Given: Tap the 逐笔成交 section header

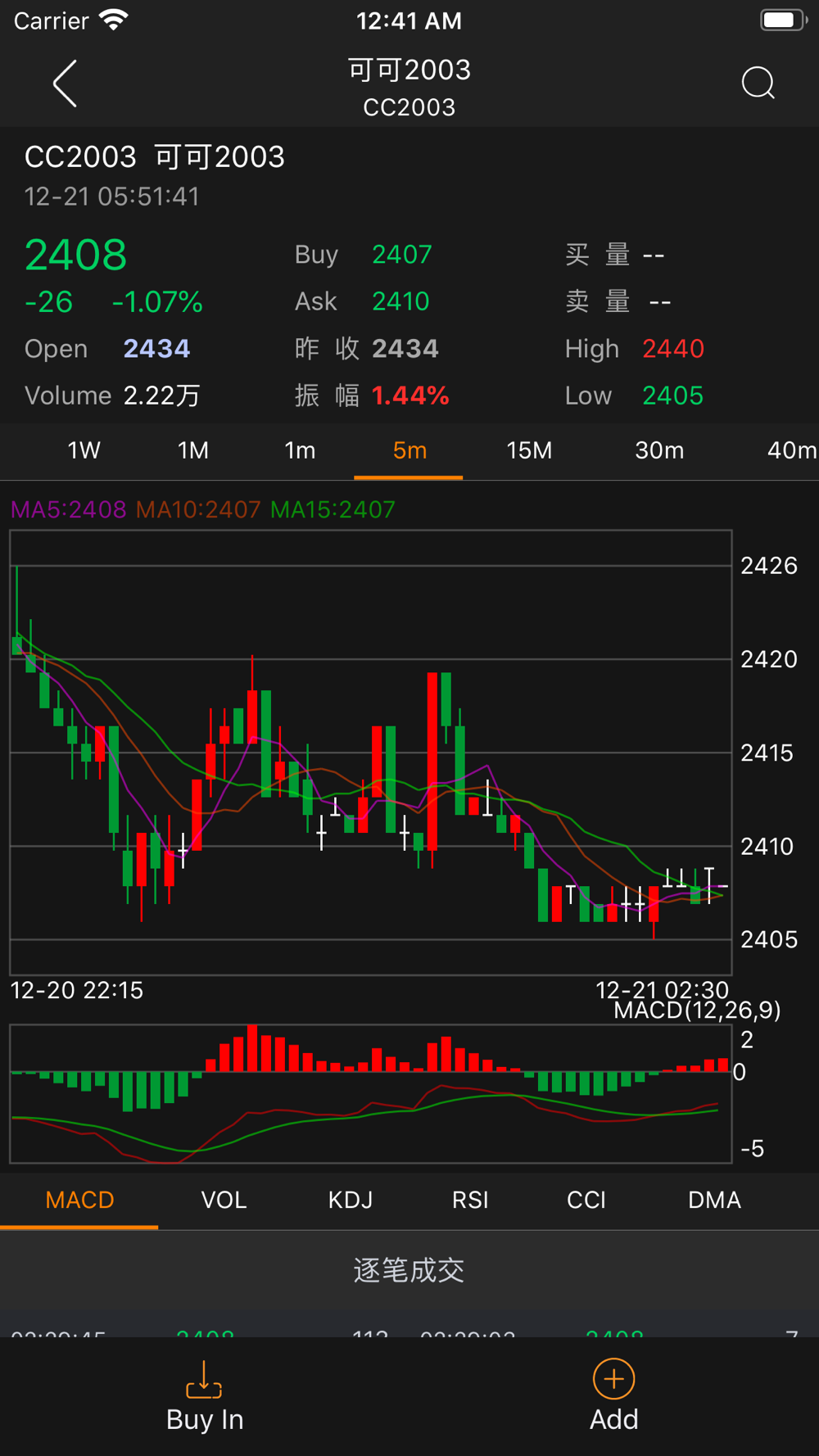Looking at the screenshot, I should (409, 1270).
